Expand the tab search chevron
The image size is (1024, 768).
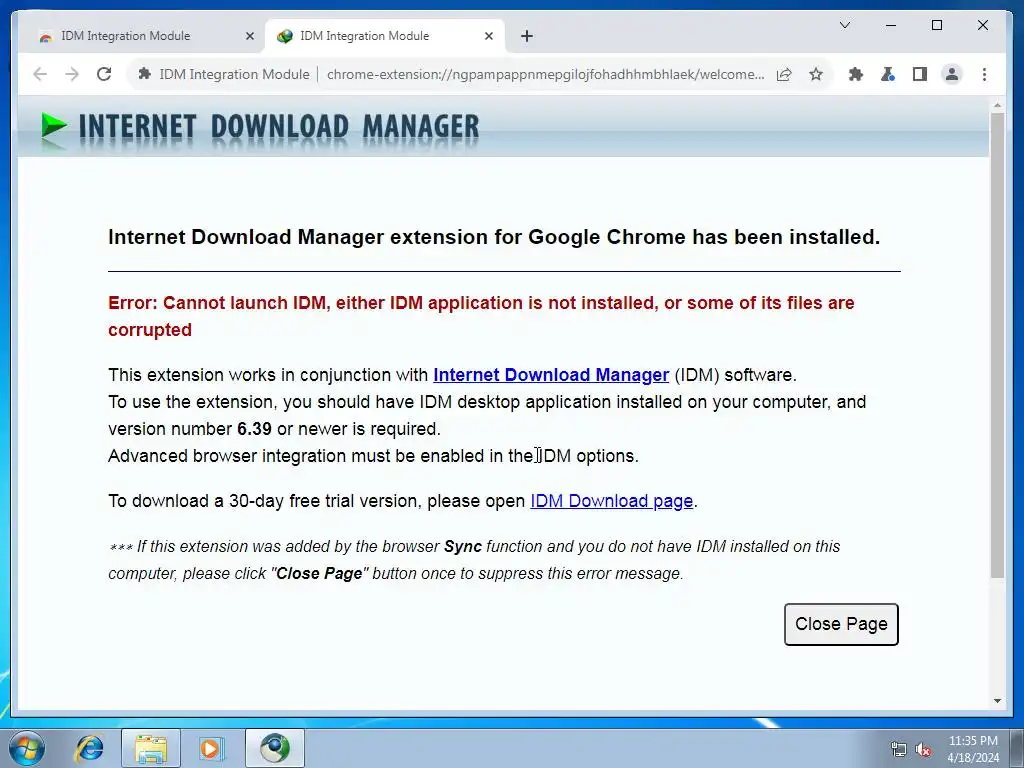click(x=844, y=25)
